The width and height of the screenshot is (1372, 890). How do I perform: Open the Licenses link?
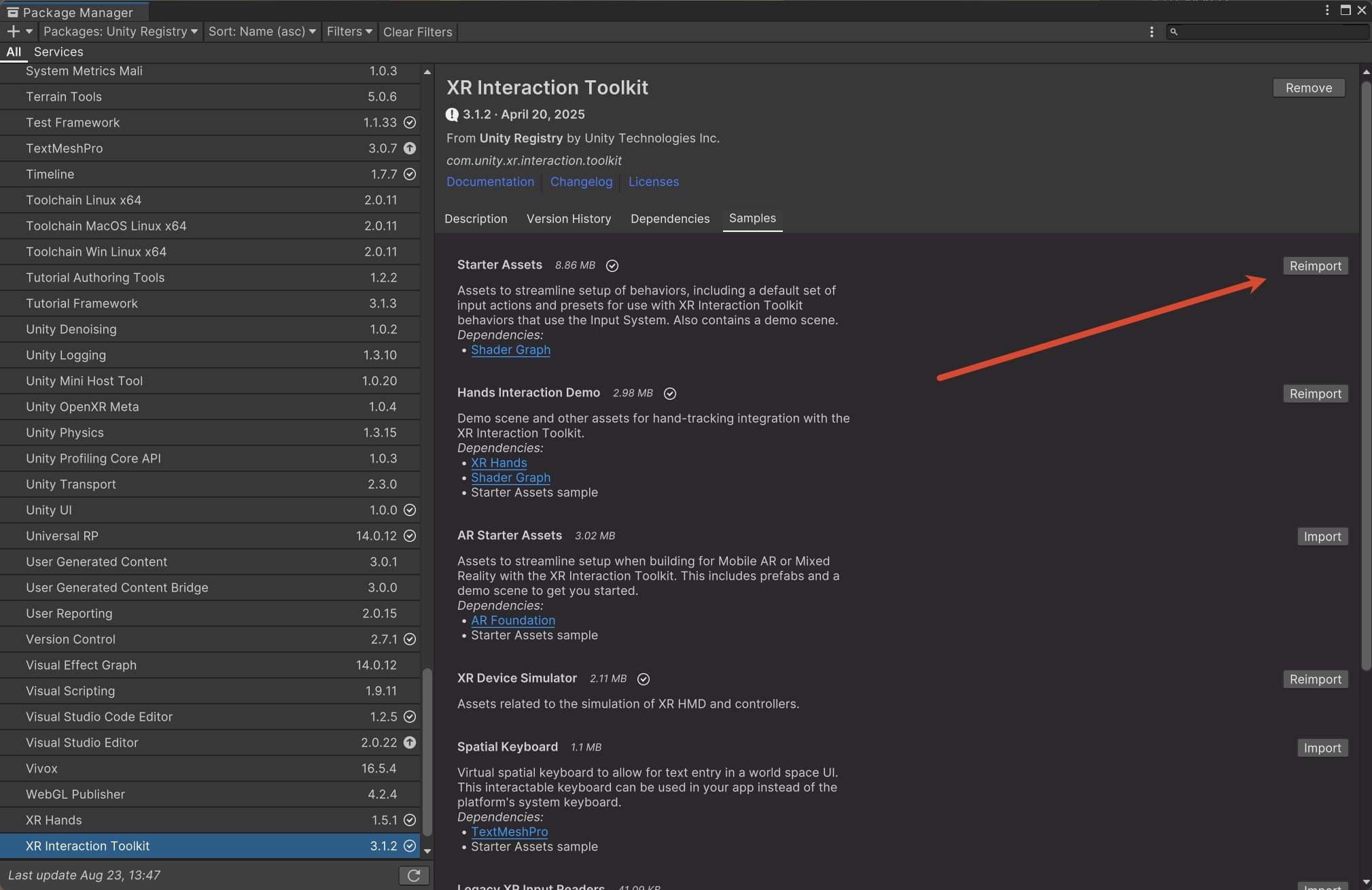(x=654, y=182)
